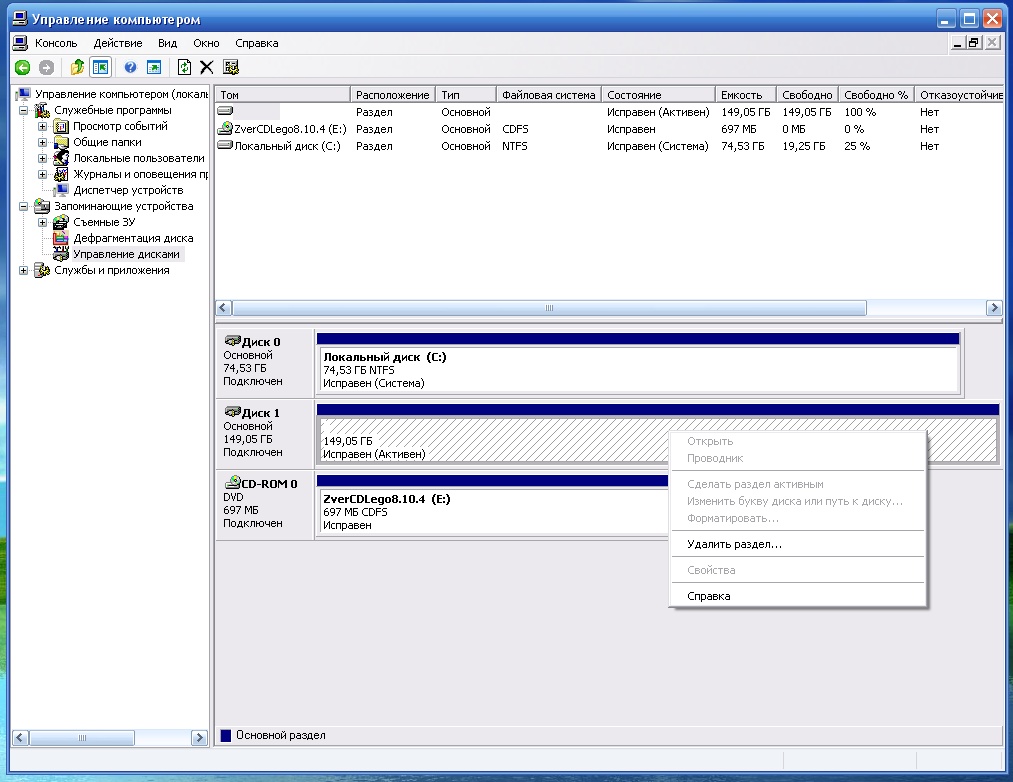Expand the Общие папки tree node
This screenshot has height=782, width=1013.
[43, 142]
